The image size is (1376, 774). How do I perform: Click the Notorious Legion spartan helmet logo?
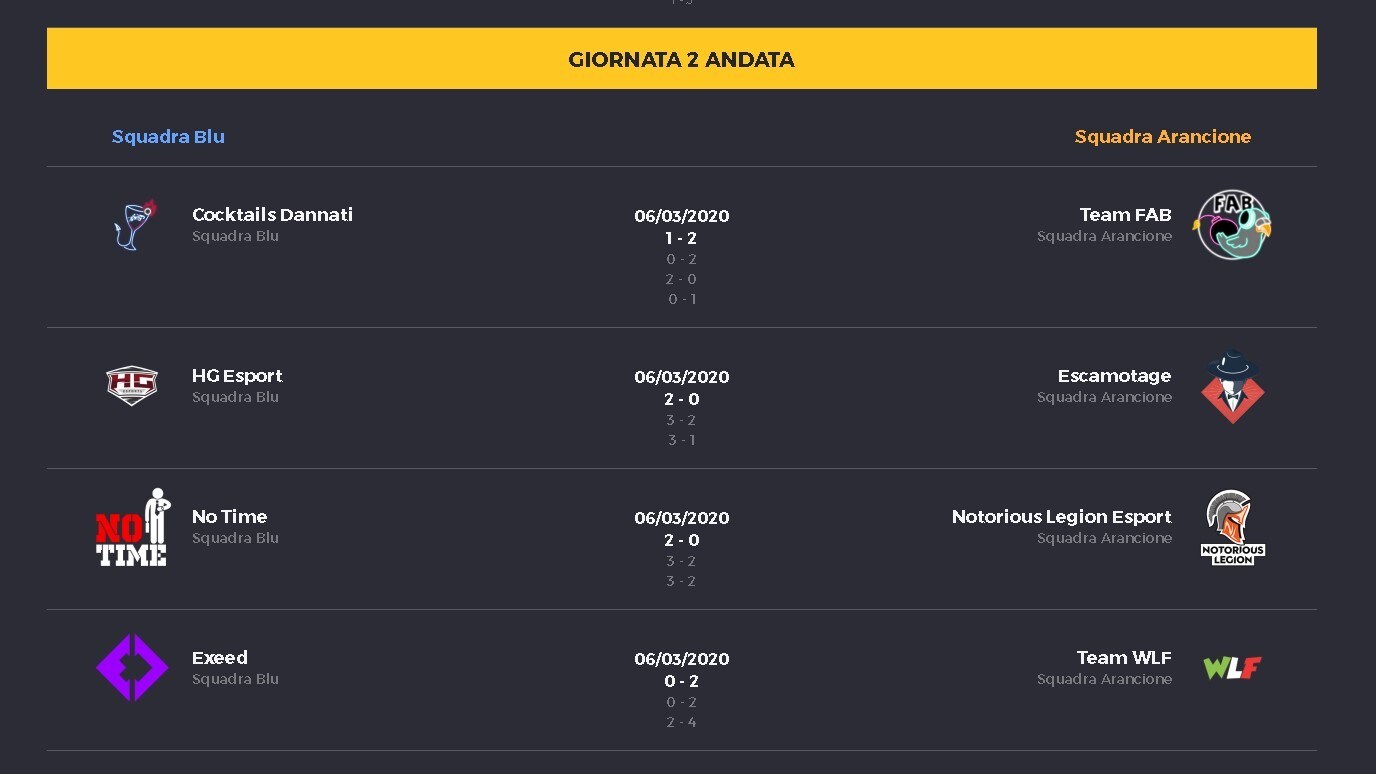pos(1232,527)
